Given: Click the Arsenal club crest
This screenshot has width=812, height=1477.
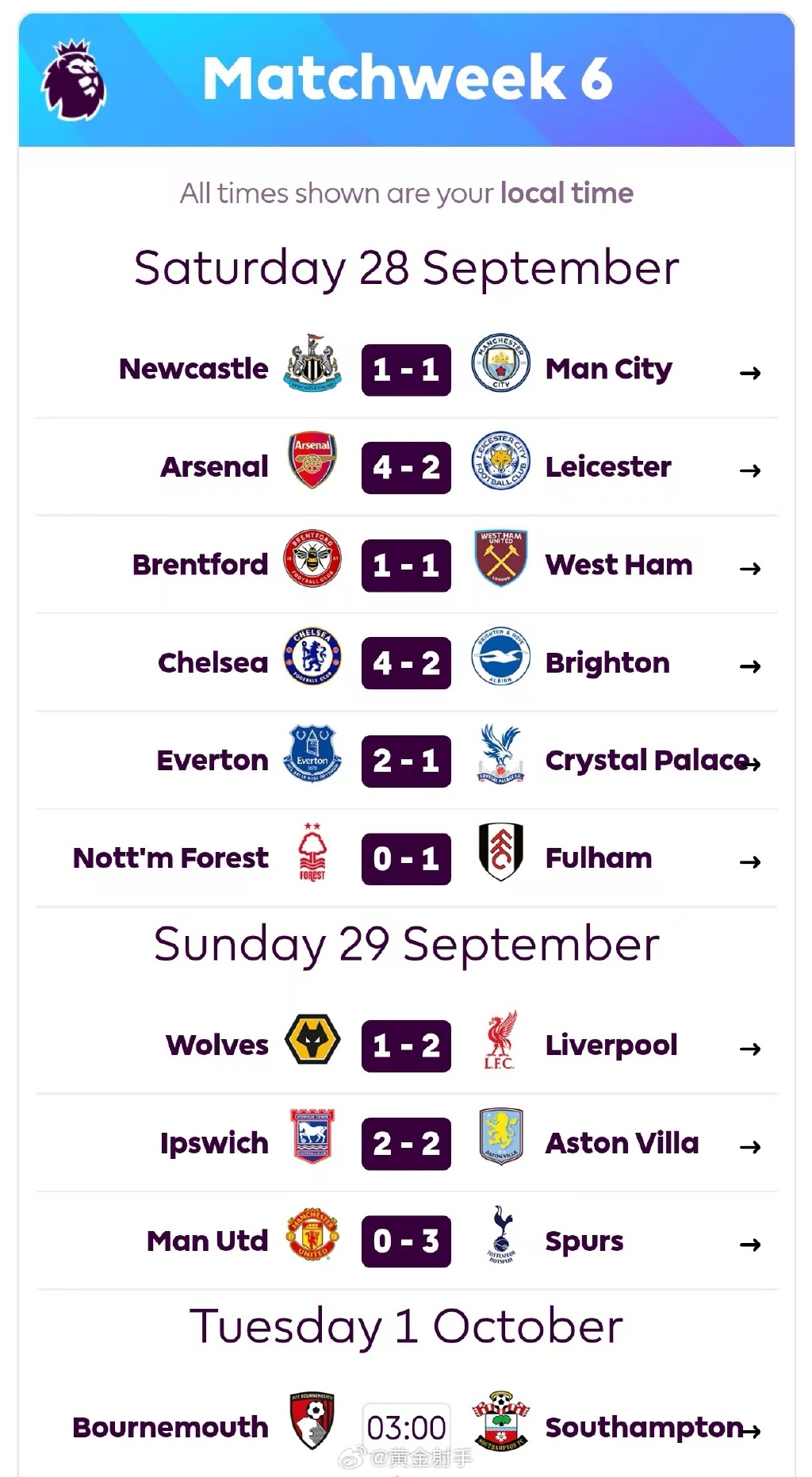Looking at the screenshot, I should point(312,460).
